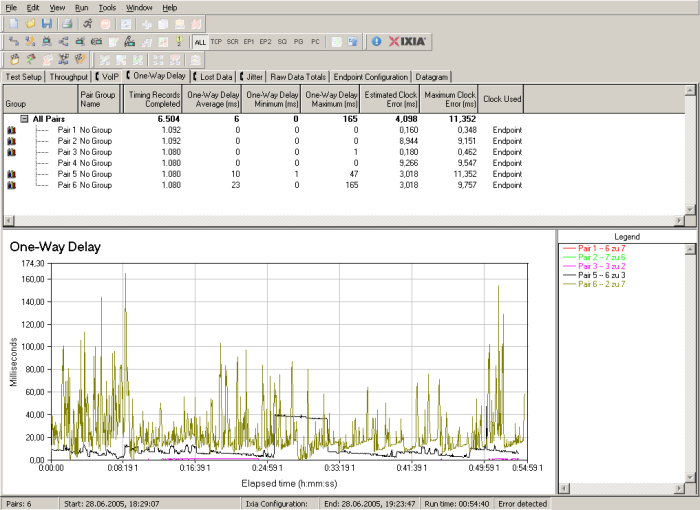Click the Save disk icon
This screenshot has width=700, height=510.
(46, 23)
